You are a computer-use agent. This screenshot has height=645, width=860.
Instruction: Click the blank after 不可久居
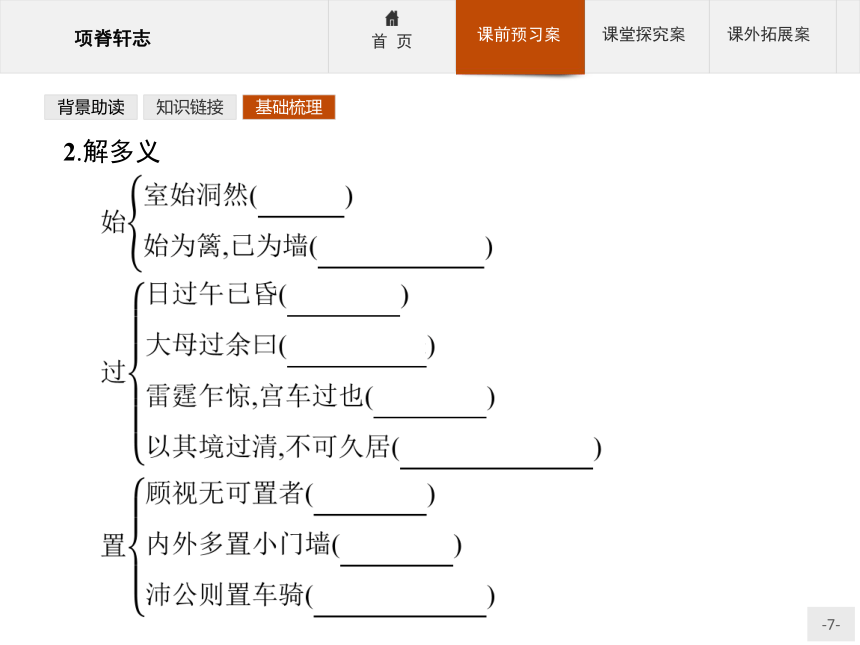point(496,452)
